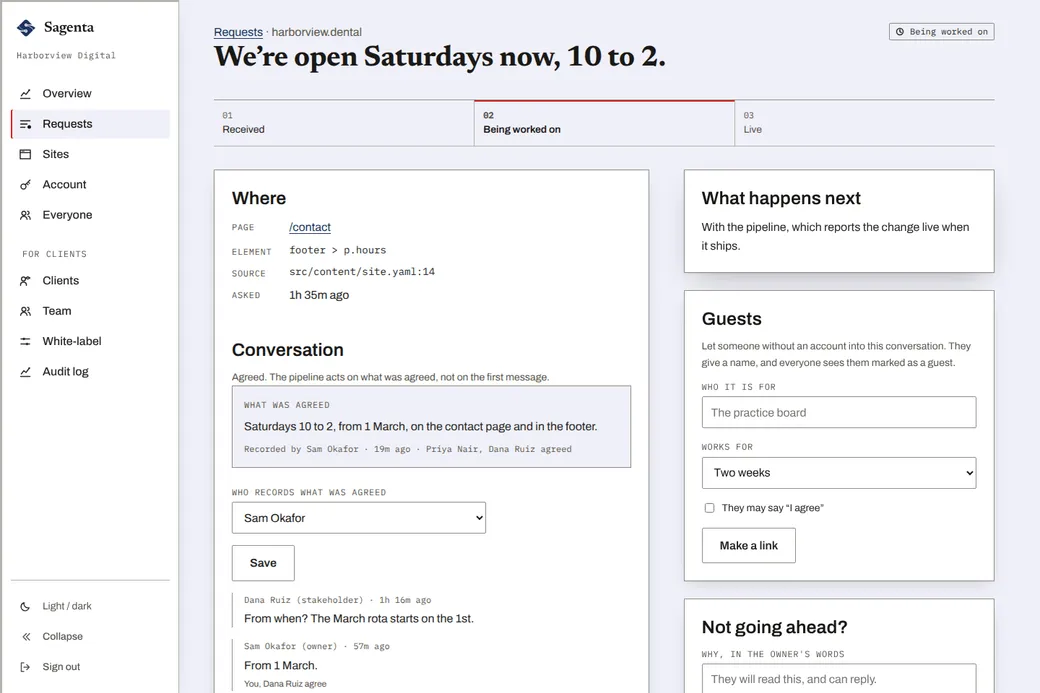Click the Sign out arrow icon
The height and width of the screenshot is (693, 1040).
pos(25,667)
